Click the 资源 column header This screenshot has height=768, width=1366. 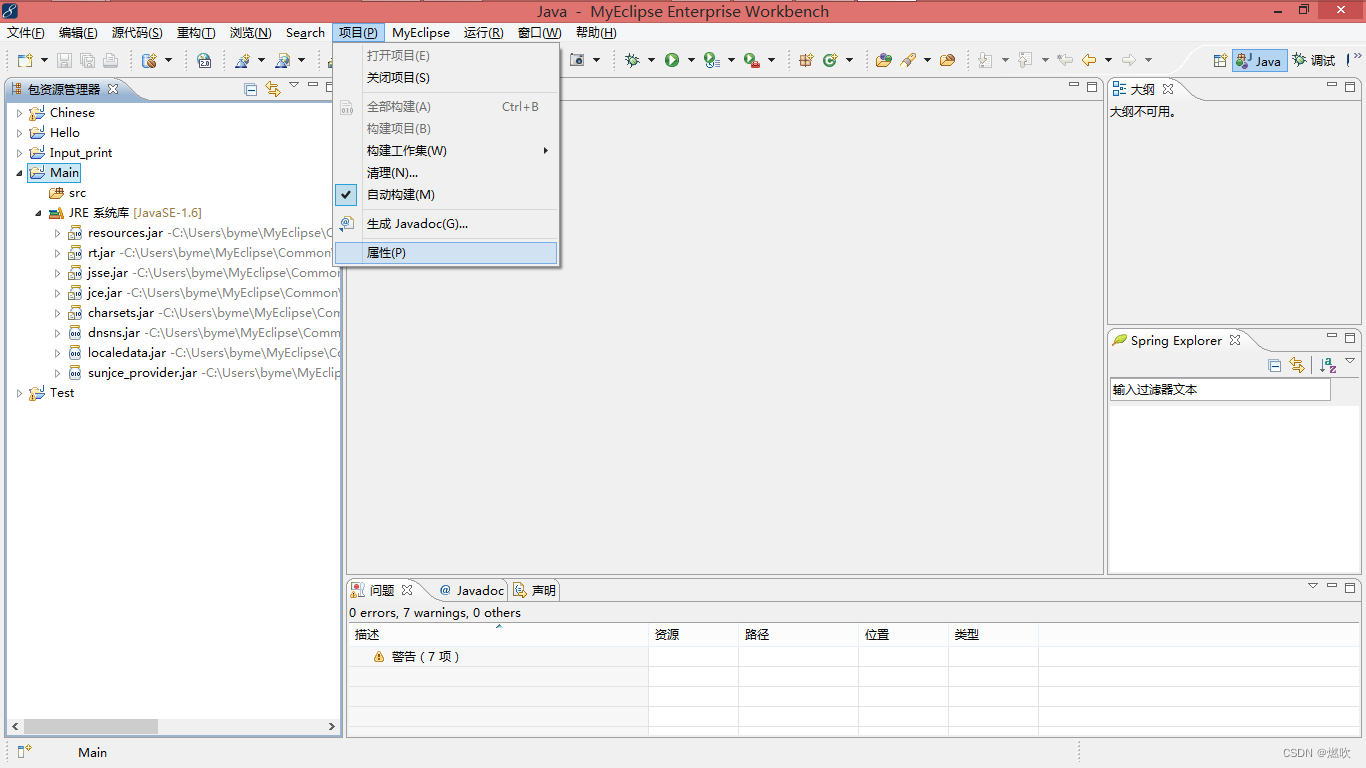pos(693,635)
